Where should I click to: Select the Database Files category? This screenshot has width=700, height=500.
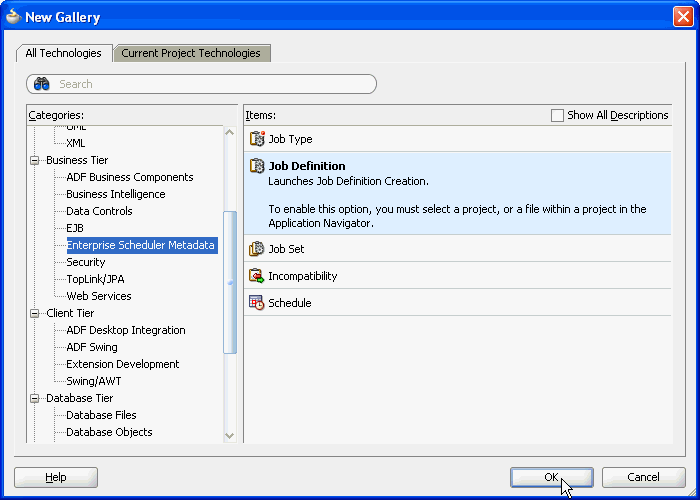pos(101,415)
